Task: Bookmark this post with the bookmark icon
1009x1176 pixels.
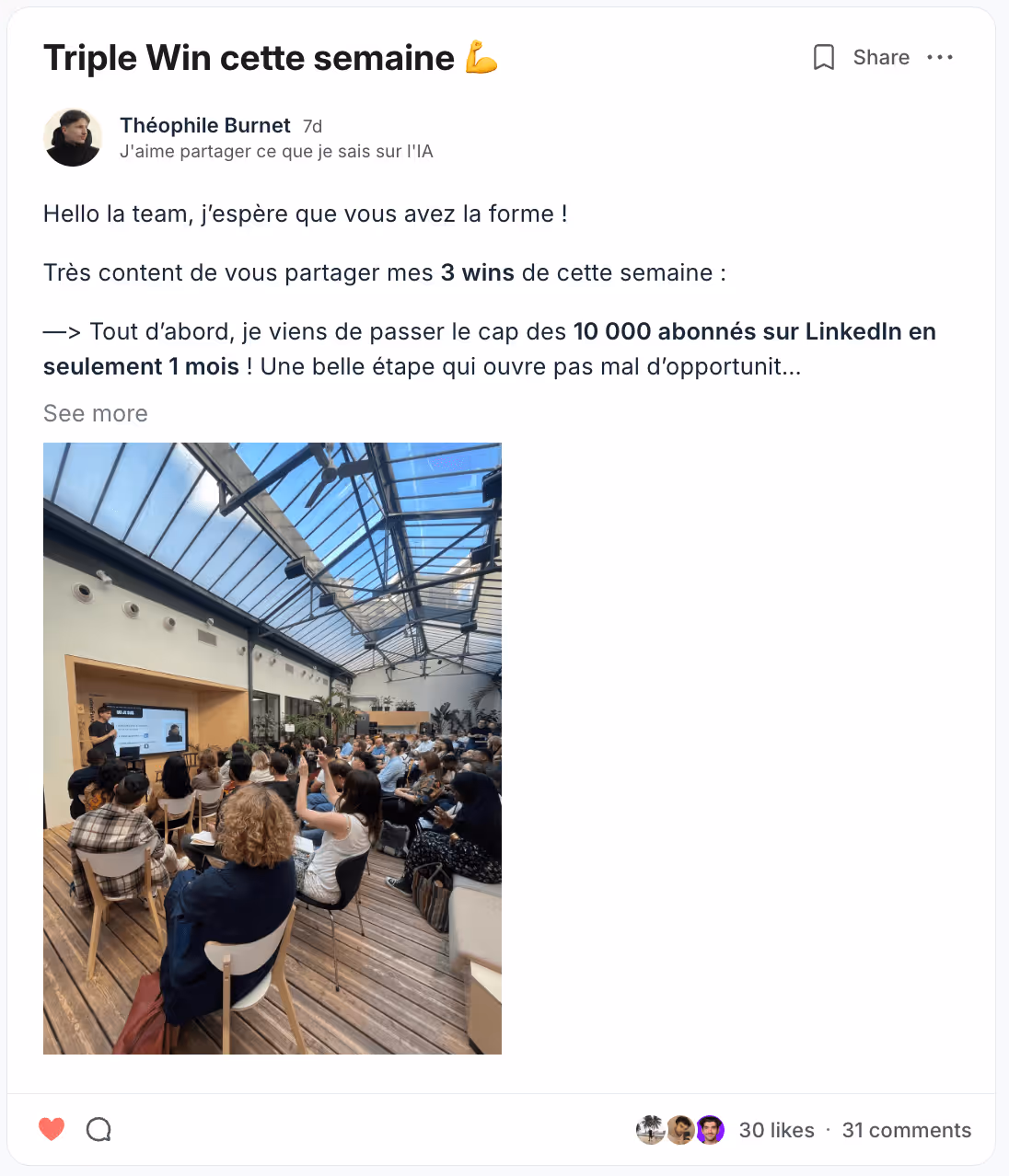Action: tap(824, 57)
